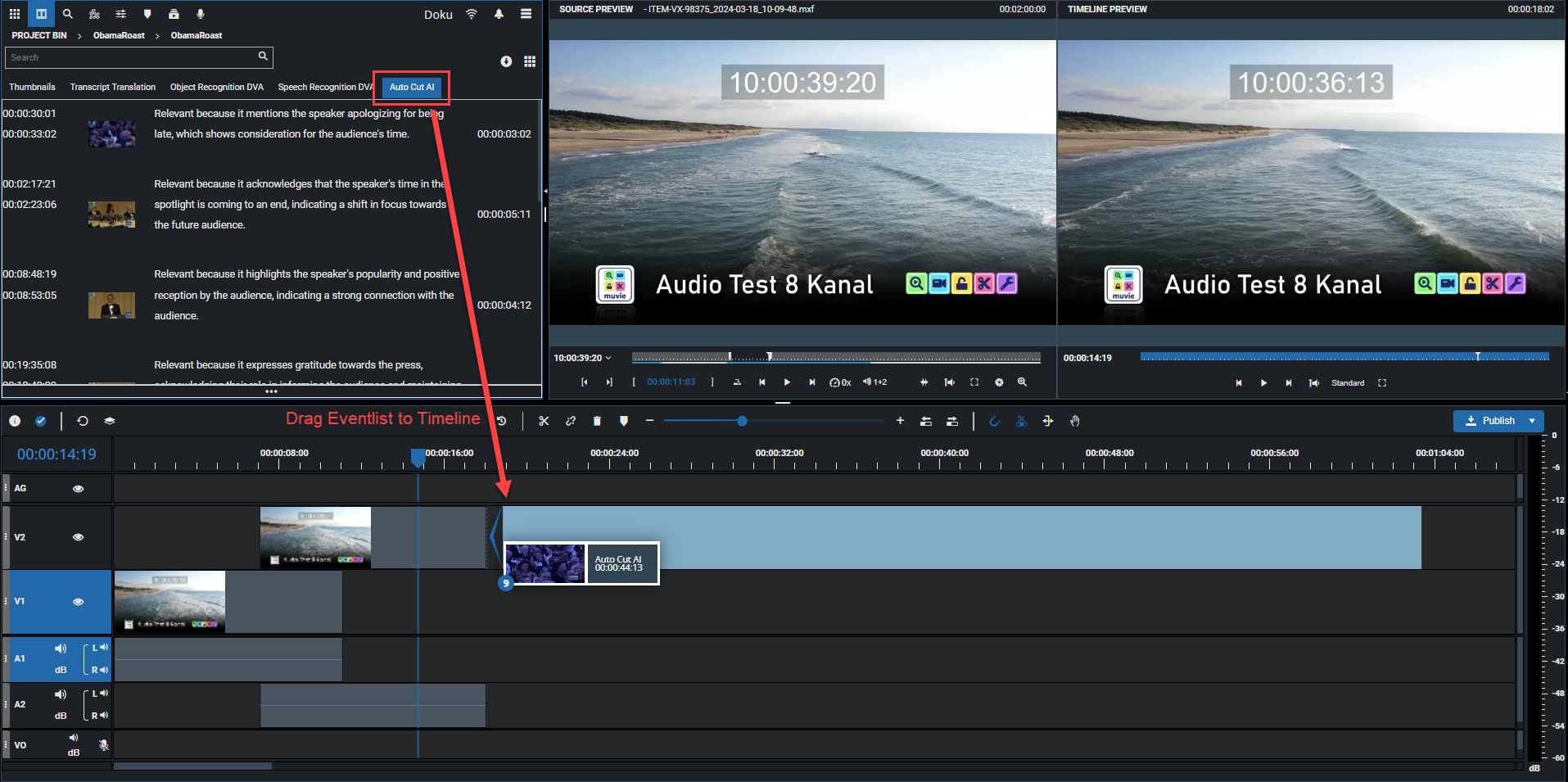Open the microphone voice-over panel

[x=201, y=14]
